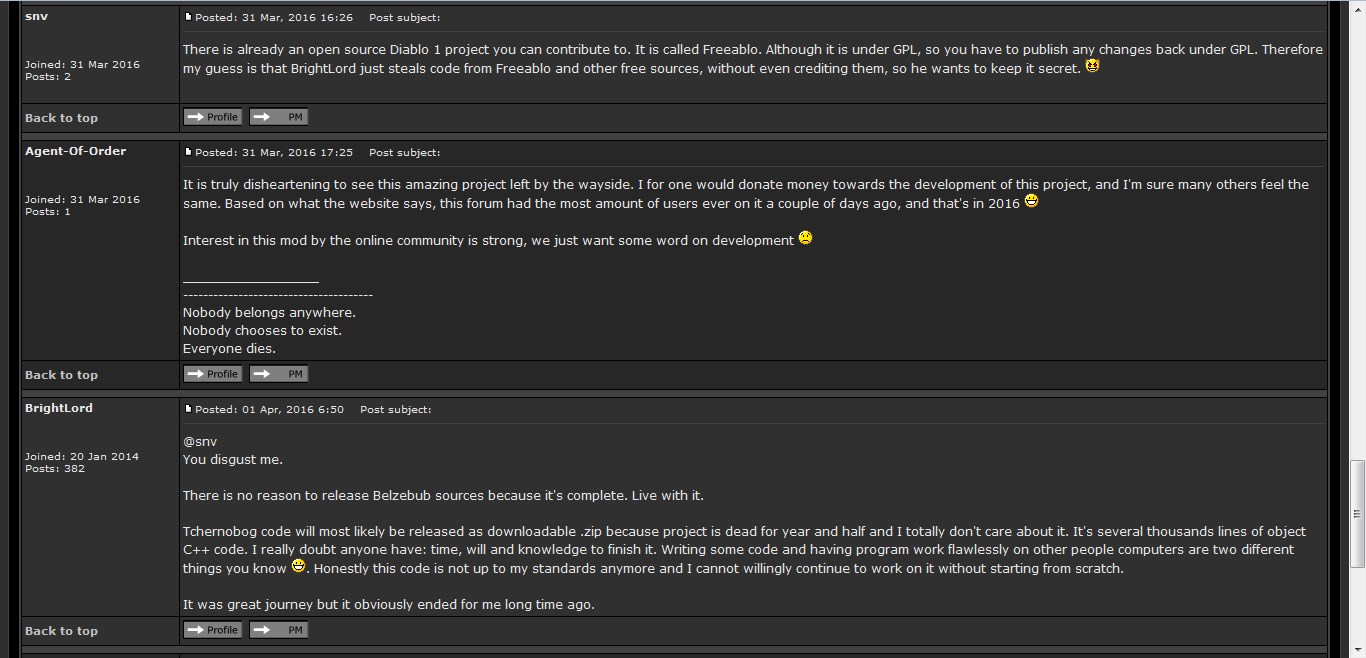Viewport: 1366px width, 658px height.
Task: Click Back to top under Agent-Of-Order's post
Action: click(x=61, y=375)
